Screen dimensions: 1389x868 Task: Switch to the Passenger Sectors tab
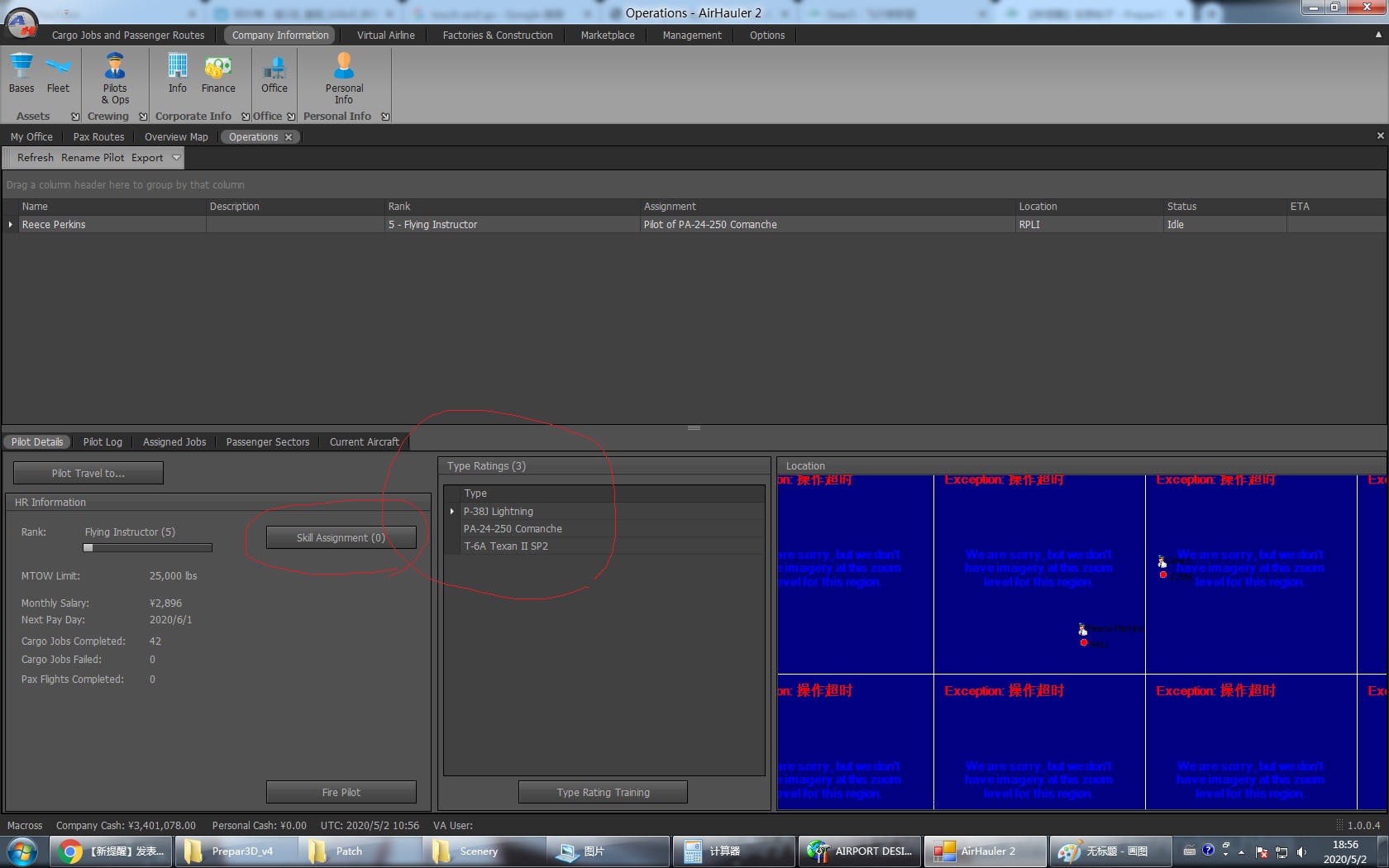[268, 442]
